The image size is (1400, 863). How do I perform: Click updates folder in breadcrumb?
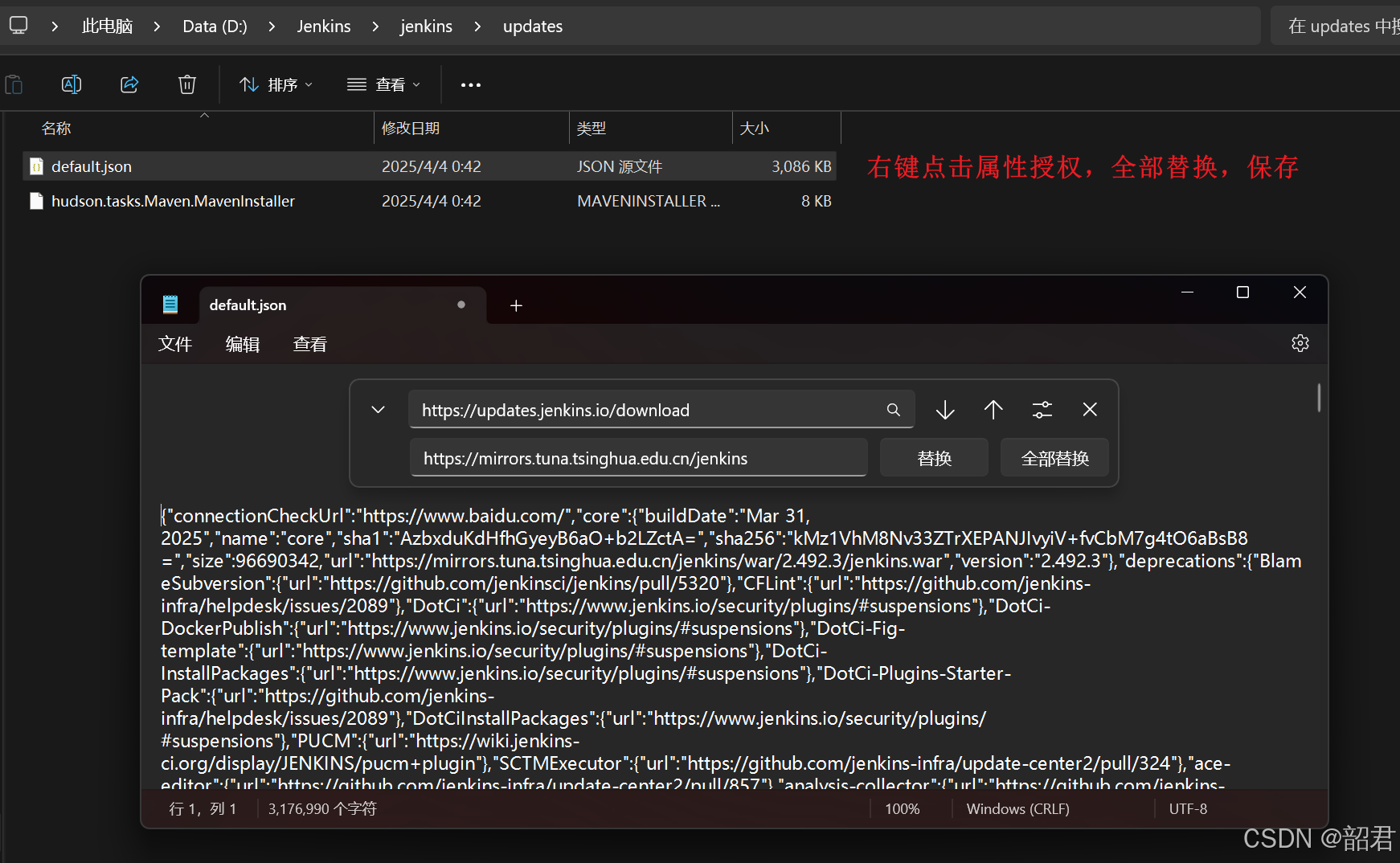pos(533,26)
